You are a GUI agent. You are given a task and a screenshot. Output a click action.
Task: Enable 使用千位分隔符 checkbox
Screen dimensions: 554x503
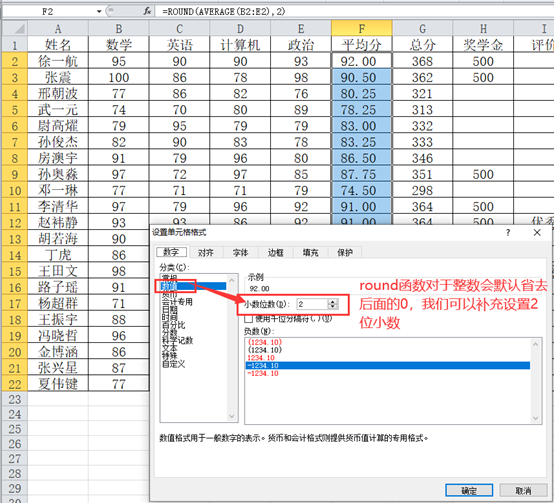click(x=248, y=319)
